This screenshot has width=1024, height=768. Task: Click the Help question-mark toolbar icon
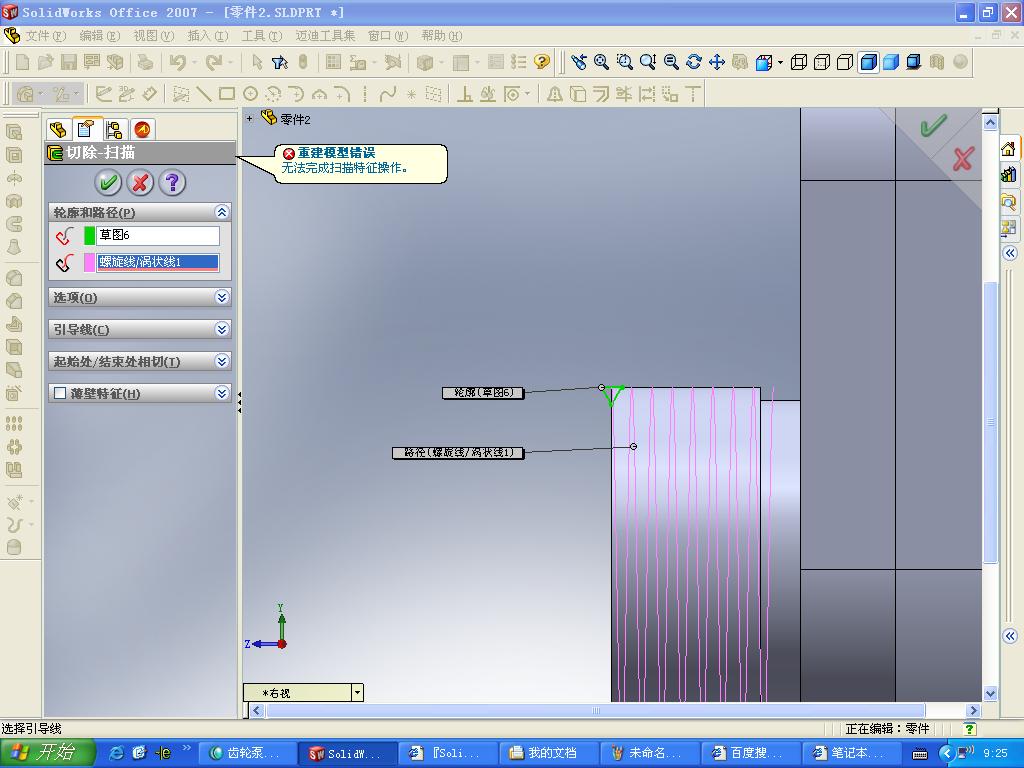pyautogui.click(x=541, y=62)
